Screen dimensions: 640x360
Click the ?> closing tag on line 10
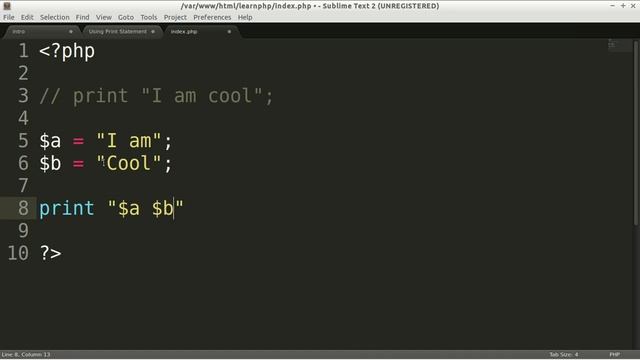click(x=51, y=253)
